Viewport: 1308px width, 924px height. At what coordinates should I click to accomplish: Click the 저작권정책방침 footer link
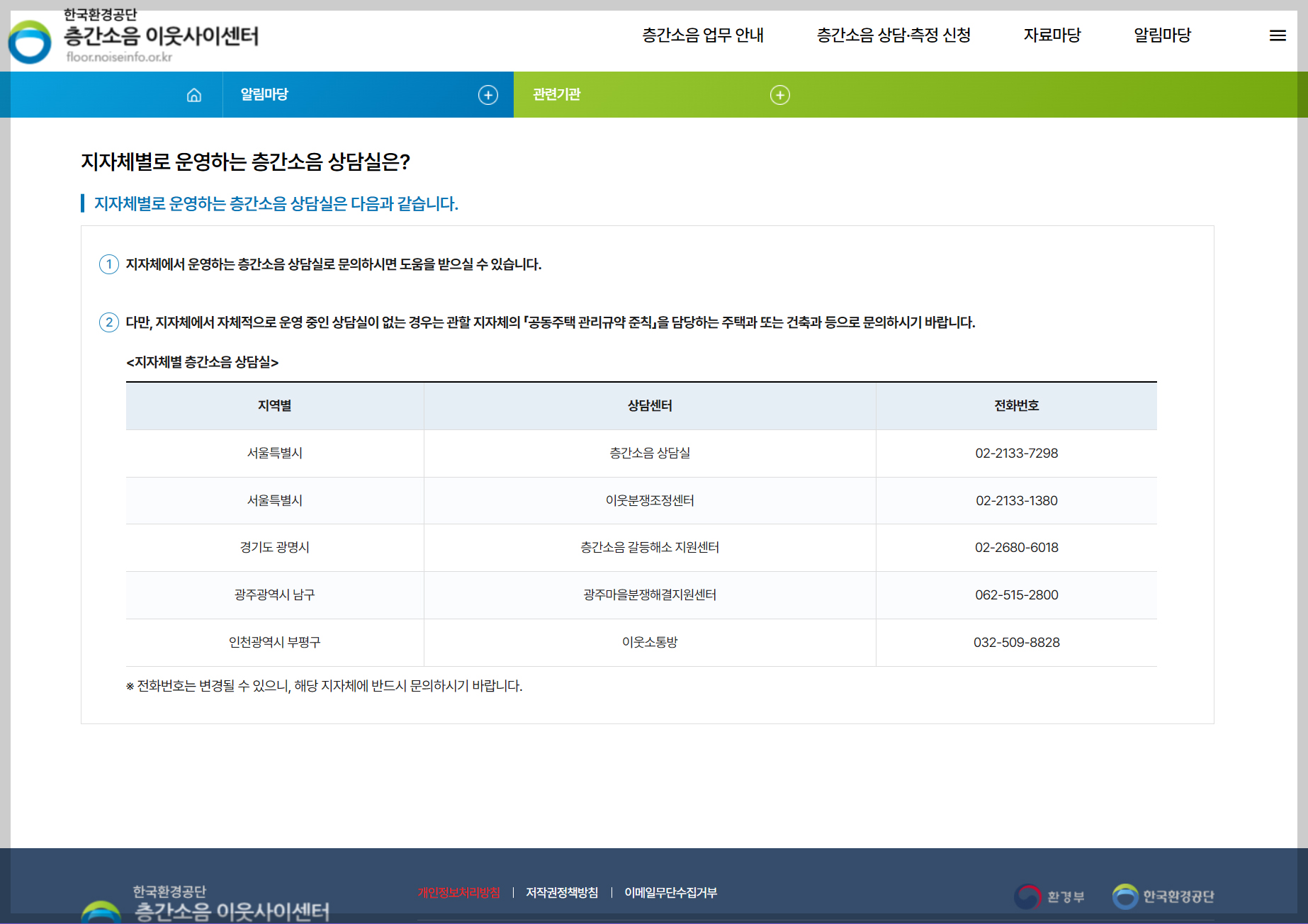562,893
